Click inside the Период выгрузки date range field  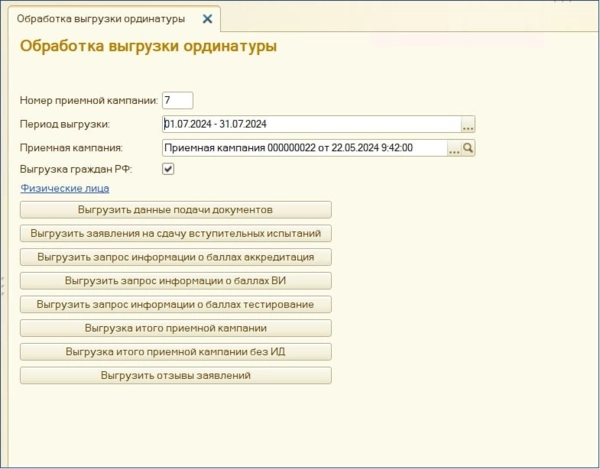pos(310,125)
